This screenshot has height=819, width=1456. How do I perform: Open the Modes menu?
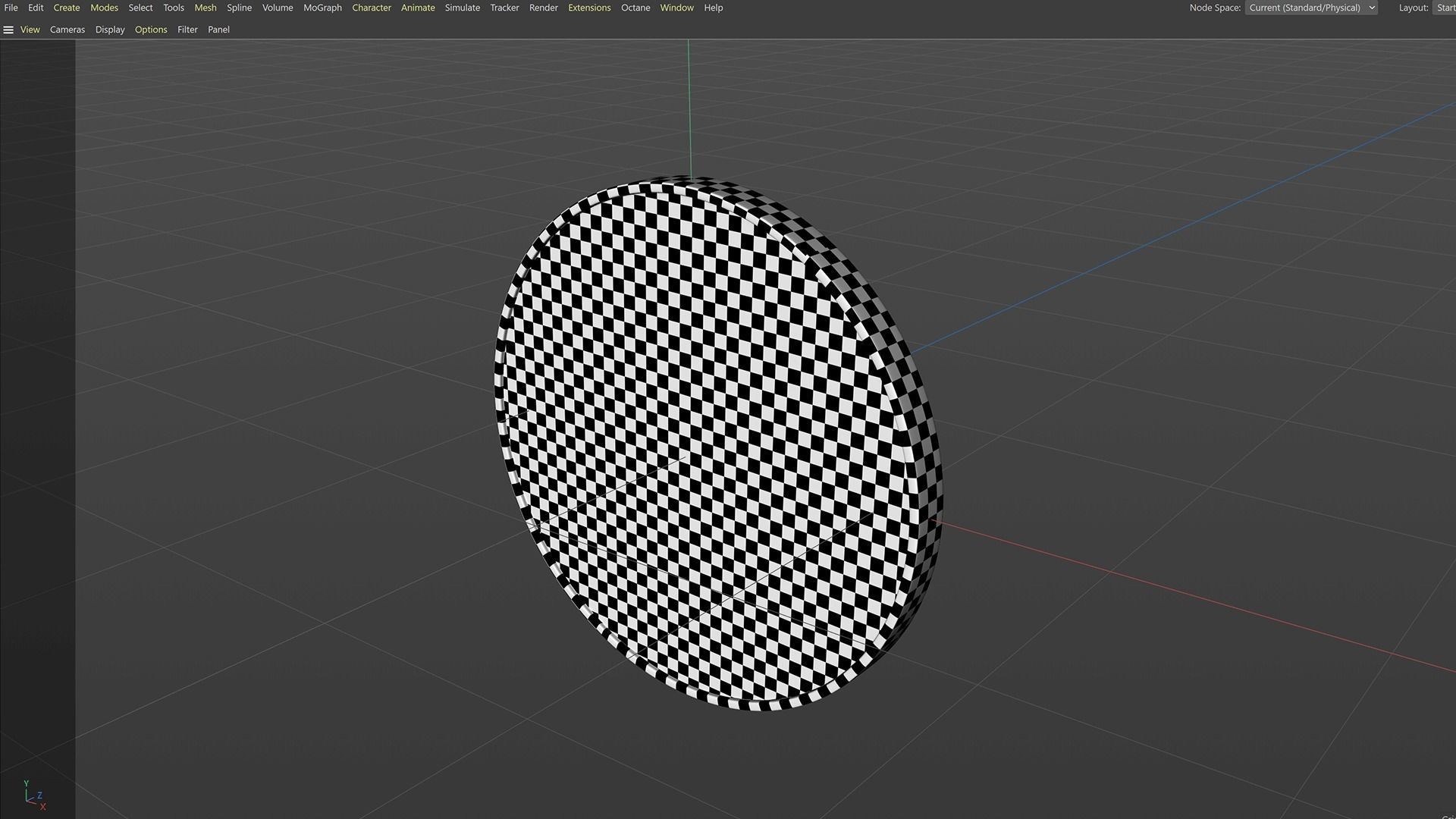click(104, 8)
